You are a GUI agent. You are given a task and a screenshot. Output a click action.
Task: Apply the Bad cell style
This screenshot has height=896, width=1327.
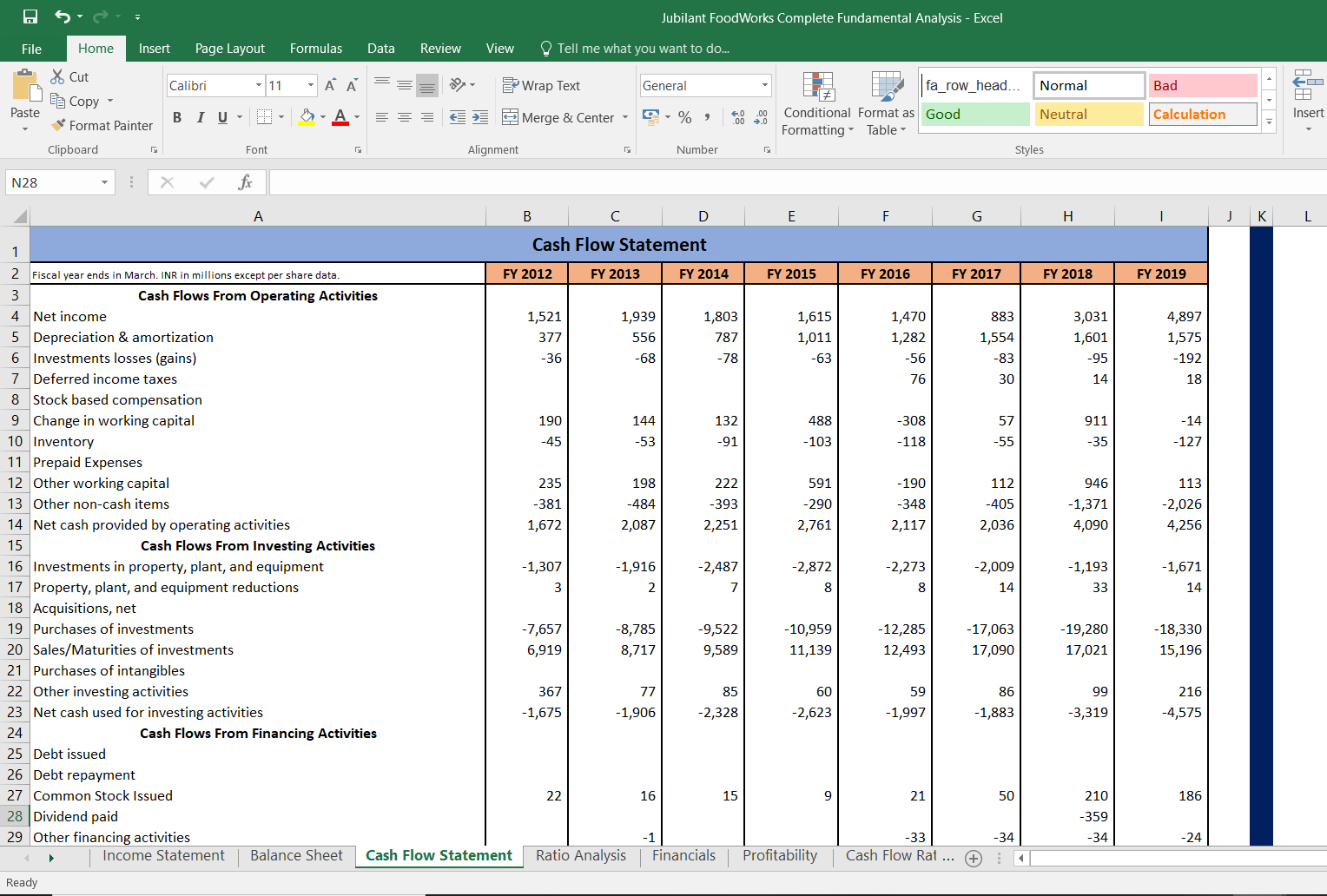(x=1203, y=85)
